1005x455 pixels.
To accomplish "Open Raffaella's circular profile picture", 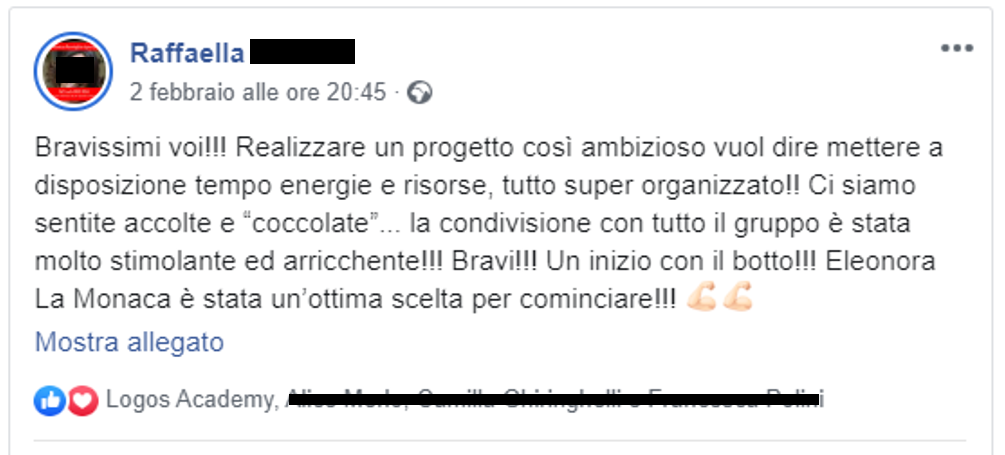I will pos(73,71).
